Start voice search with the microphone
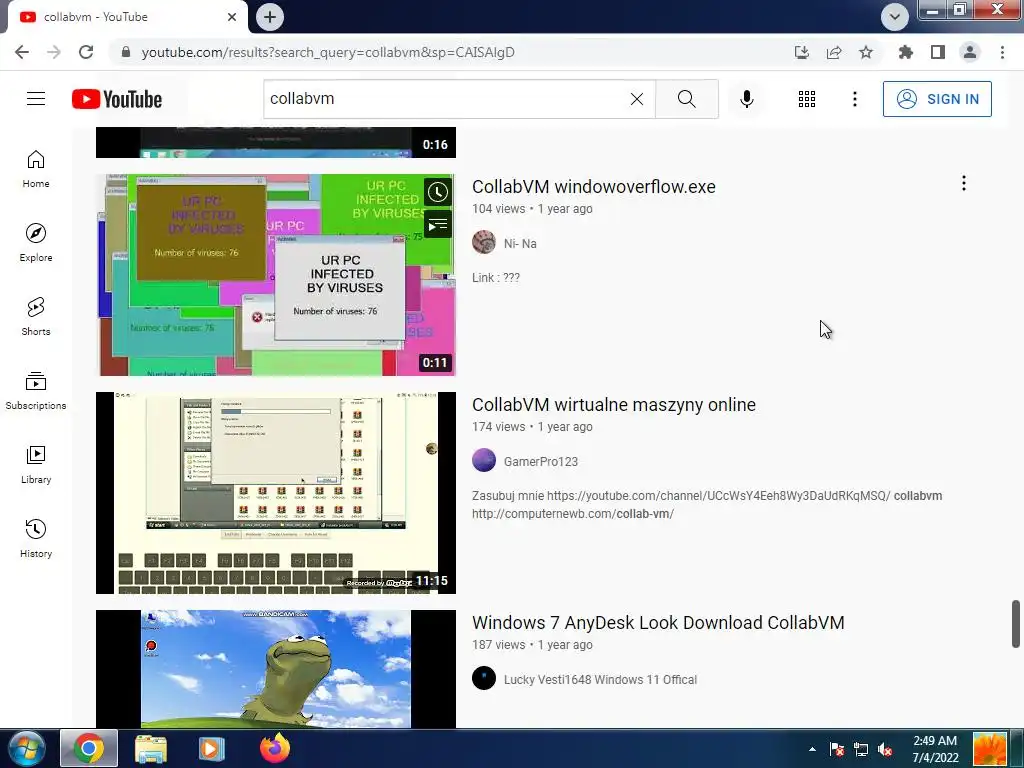Image resolution: width=1024 pixels, height=768 pixels. point(746,99)
